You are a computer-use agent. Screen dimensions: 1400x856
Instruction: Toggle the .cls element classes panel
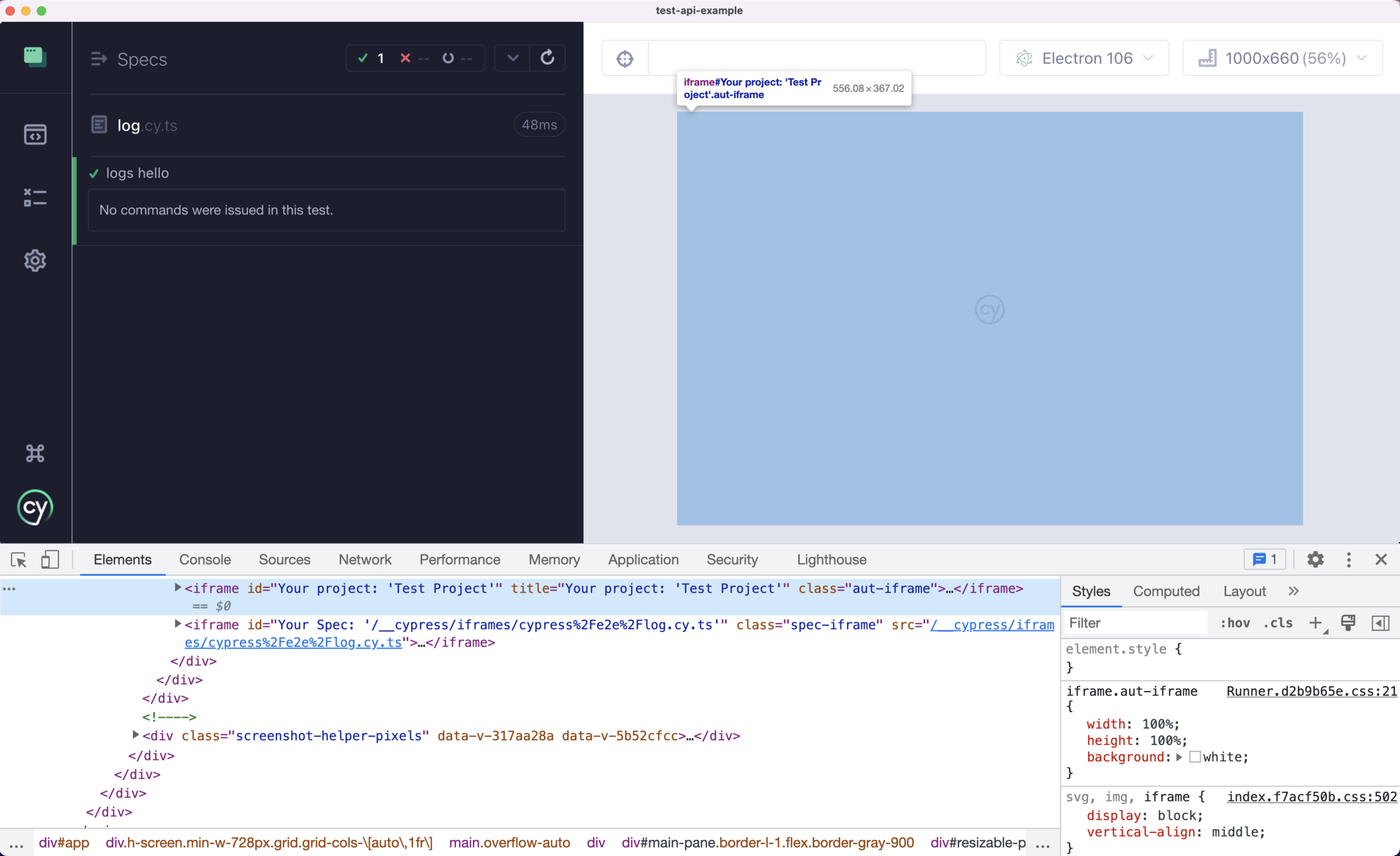tap(1277, 623)
